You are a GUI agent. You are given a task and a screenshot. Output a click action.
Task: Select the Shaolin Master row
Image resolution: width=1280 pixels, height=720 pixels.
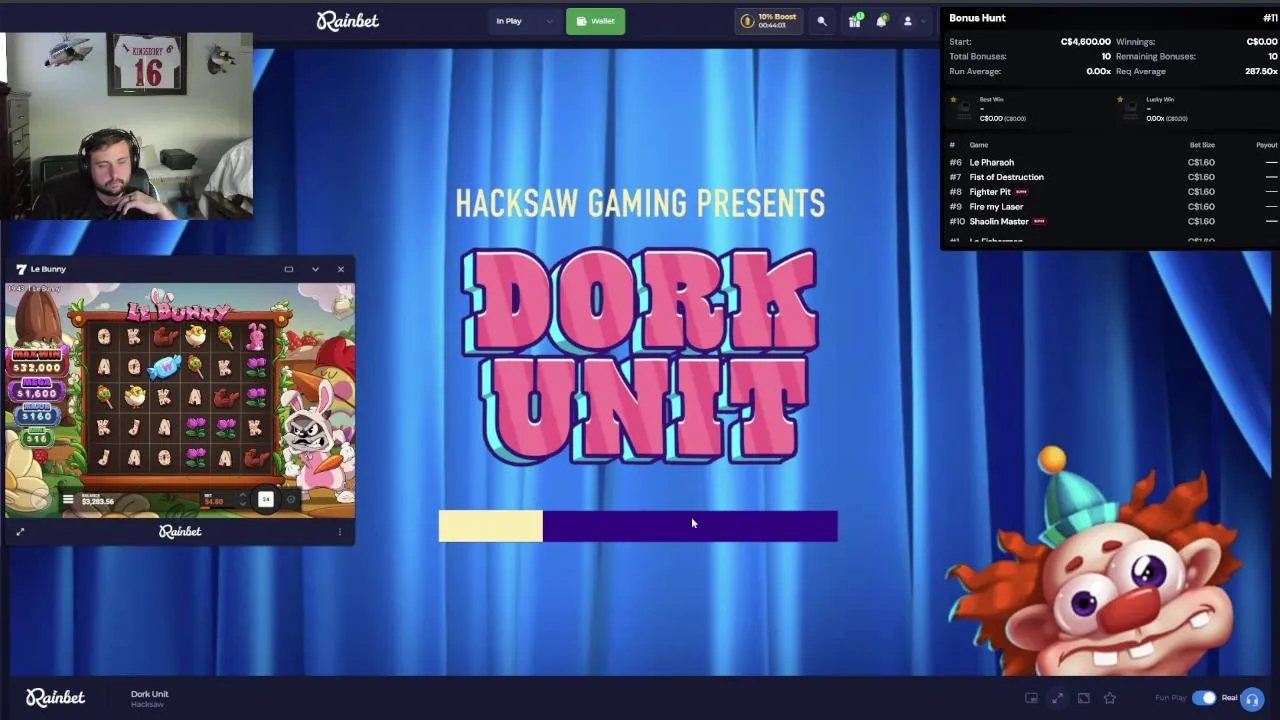(1113, 222)
